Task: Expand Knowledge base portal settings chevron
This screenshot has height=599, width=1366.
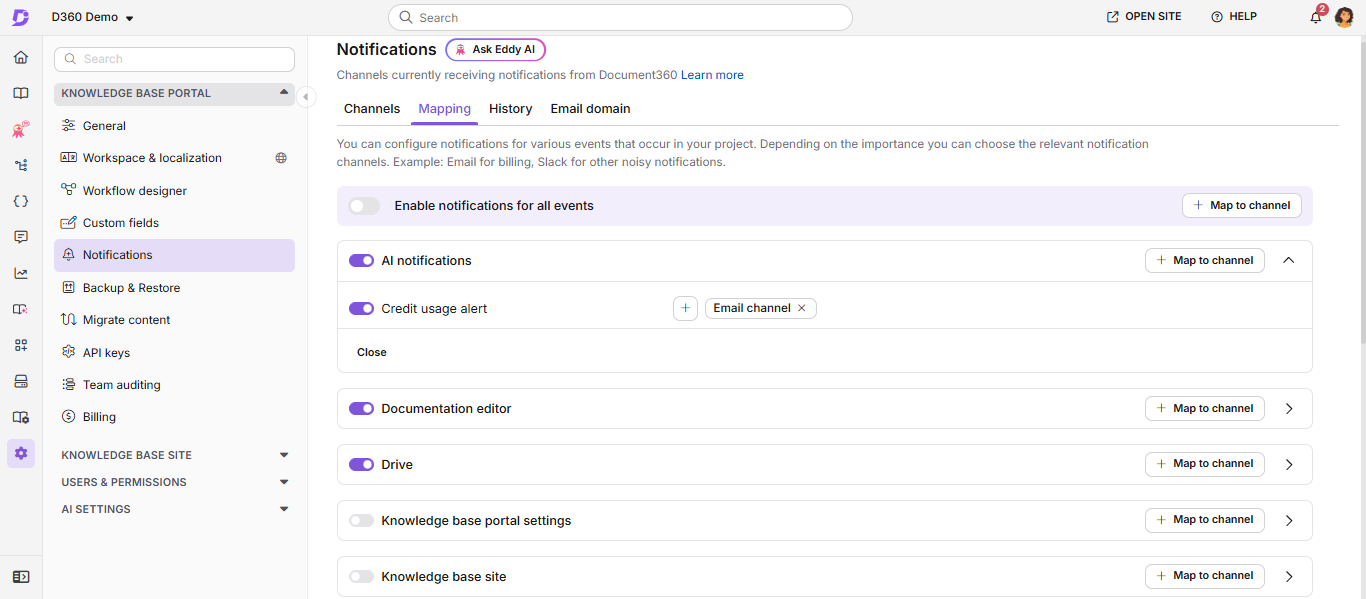Action: (x=1289, y=521)
